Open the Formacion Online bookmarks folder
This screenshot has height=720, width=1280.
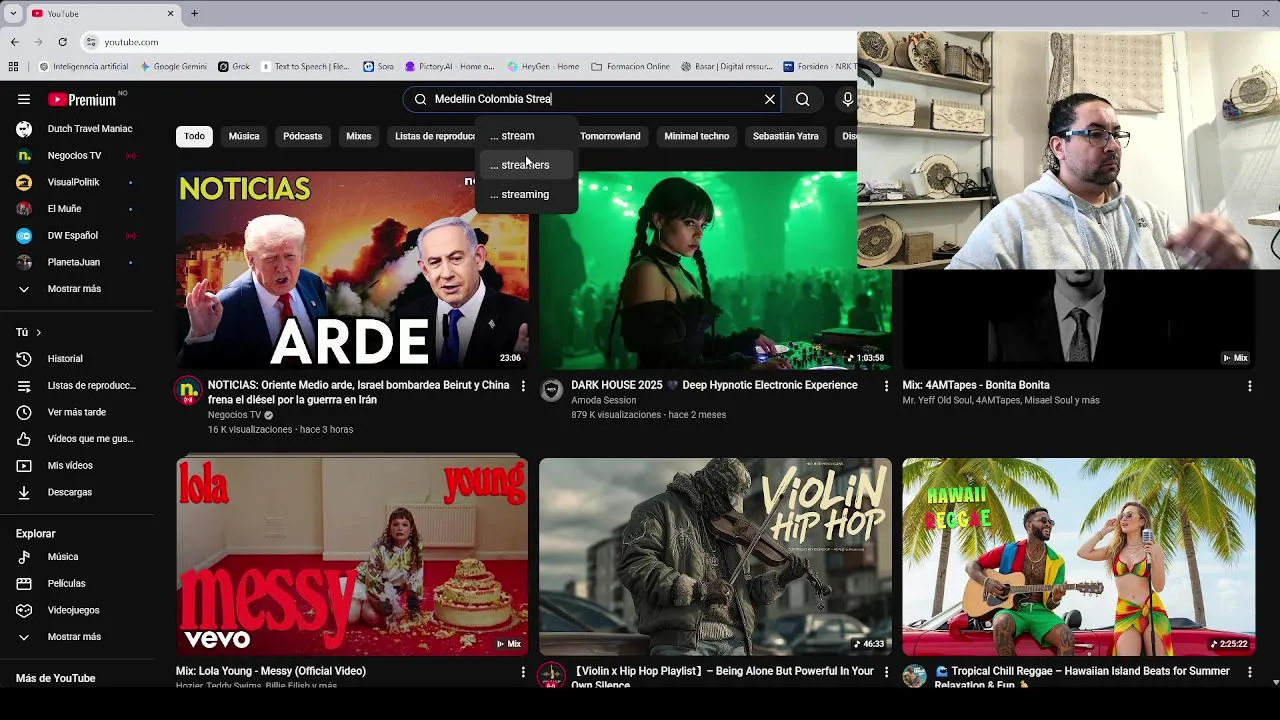point(630,67)
